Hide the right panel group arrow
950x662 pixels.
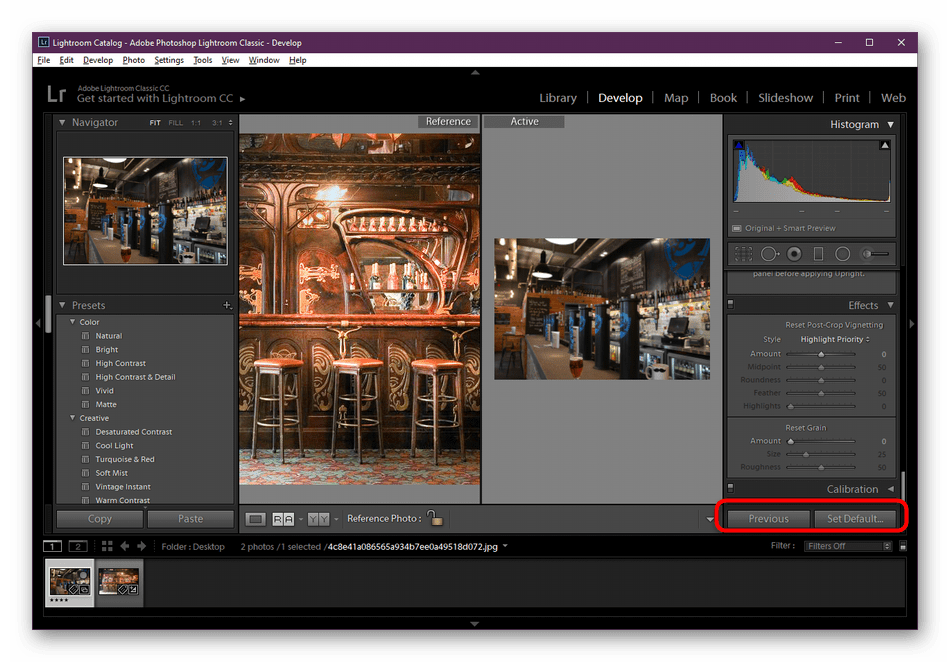coord(912,324)
